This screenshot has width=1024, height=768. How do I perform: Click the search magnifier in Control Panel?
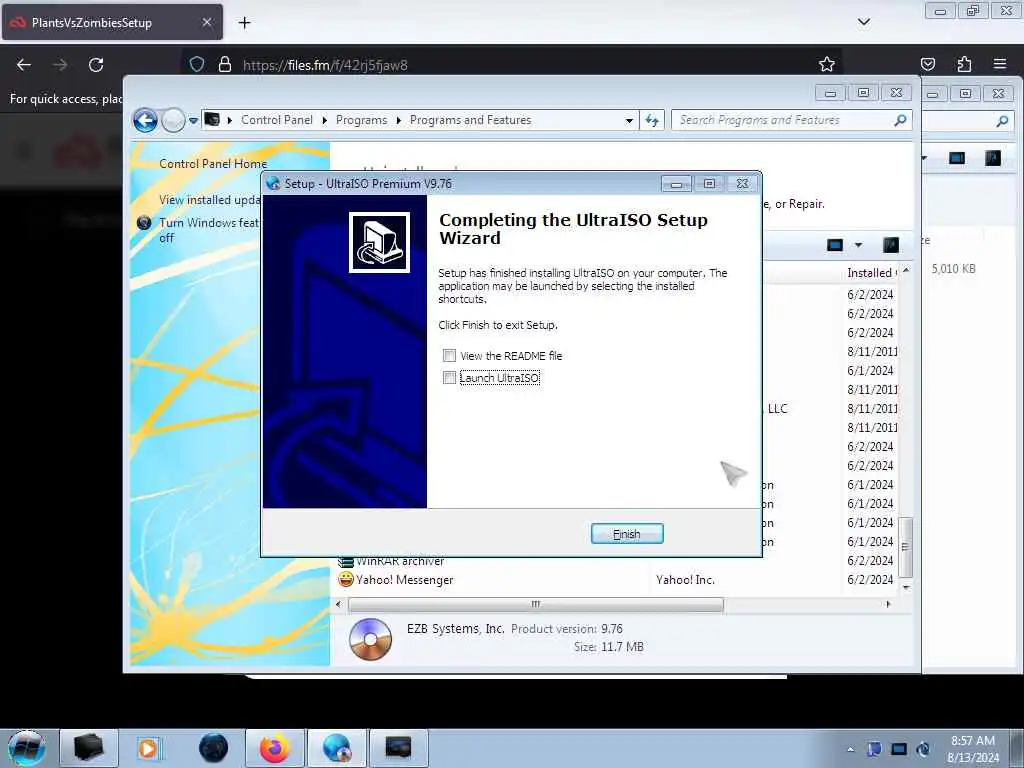pos(901,120)
